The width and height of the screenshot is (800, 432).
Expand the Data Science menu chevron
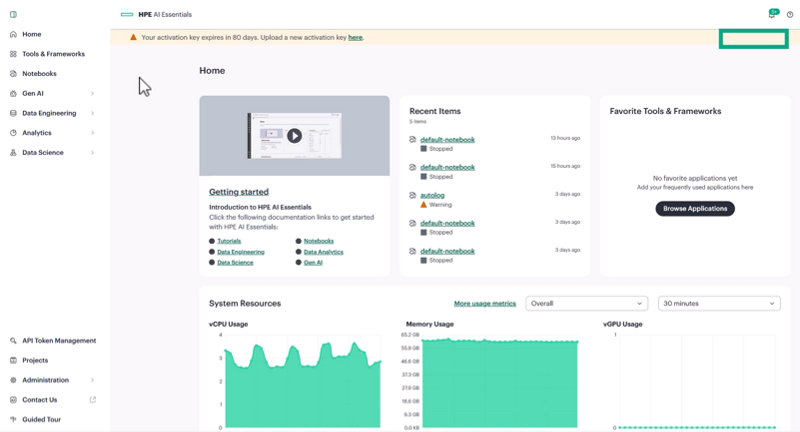(92, 153)
